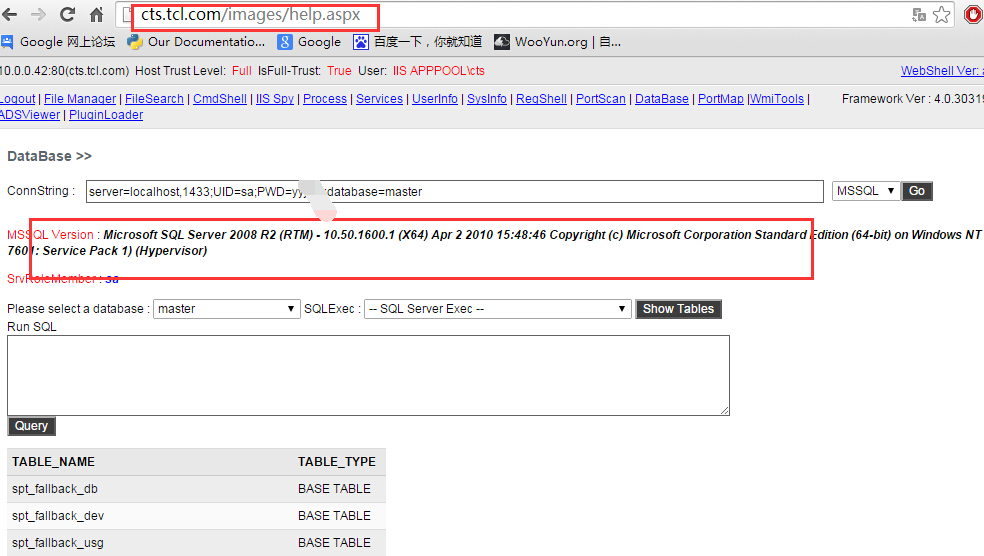
Task: Open RegShell
Action: 542,99
